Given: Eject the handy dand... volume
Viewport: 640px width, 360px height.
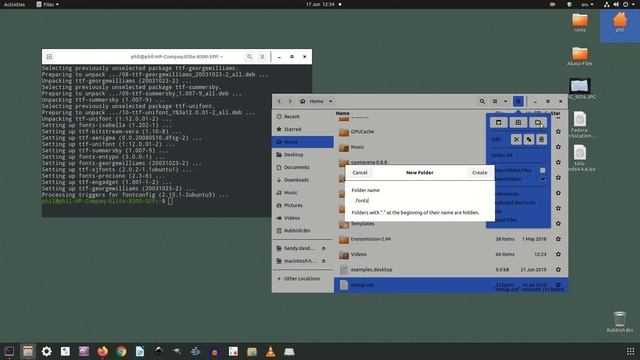Looking at the screenshot, I should pyautogui.click(x=323, y=248).
